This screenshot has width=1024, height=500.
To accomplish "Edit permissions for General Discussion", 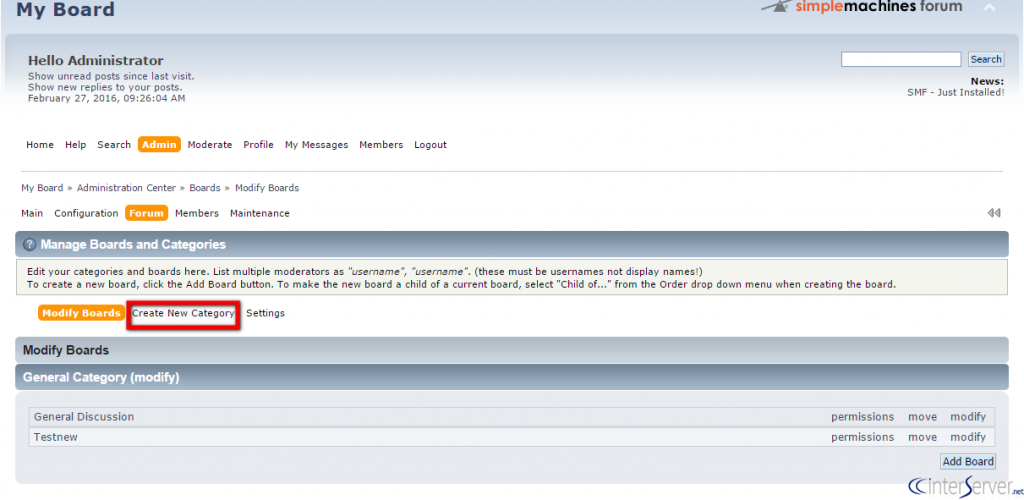I will tap(863, 417).
